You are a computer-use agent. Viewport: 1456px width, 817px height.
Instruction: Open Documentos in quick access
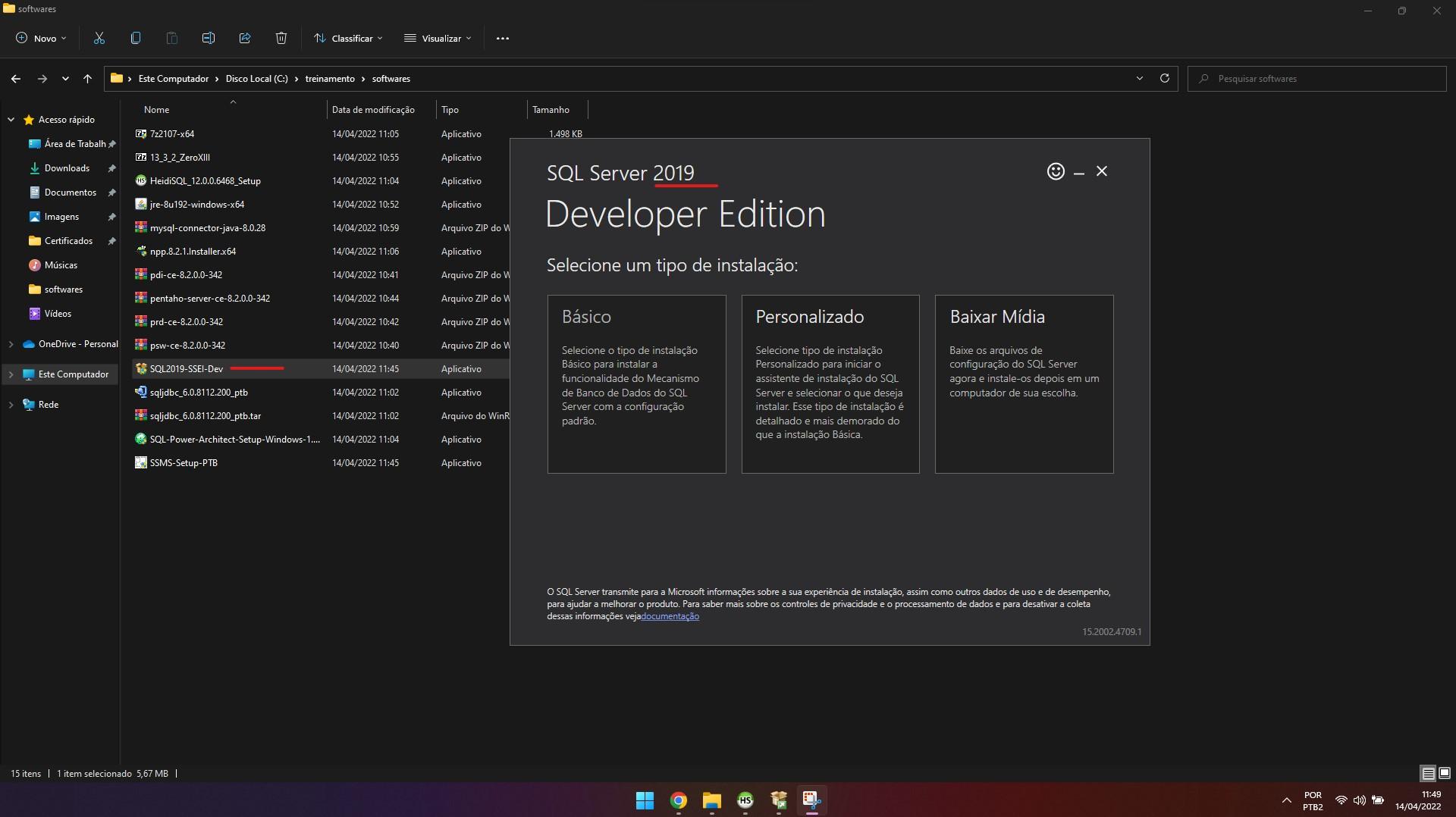pyautogui.click(x=70, y=192)
